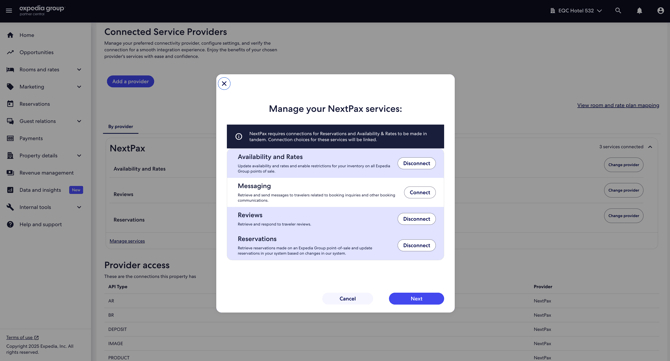Click the Internal tools wrench icon
670x361 pixels.
[x=10, y=207]
